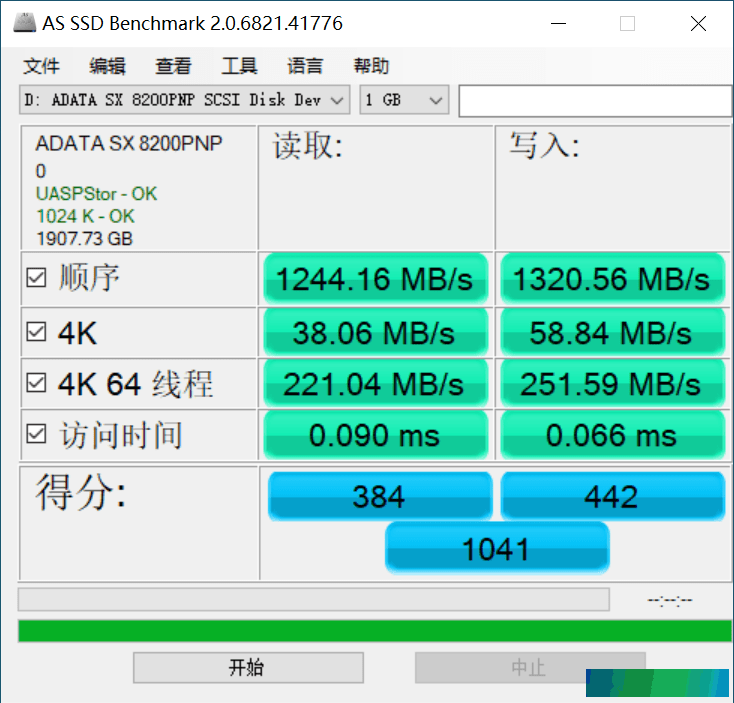Minimize the AS SSD Benchmark window
This screenshot has width=734, height=703.
coord(558,23)
